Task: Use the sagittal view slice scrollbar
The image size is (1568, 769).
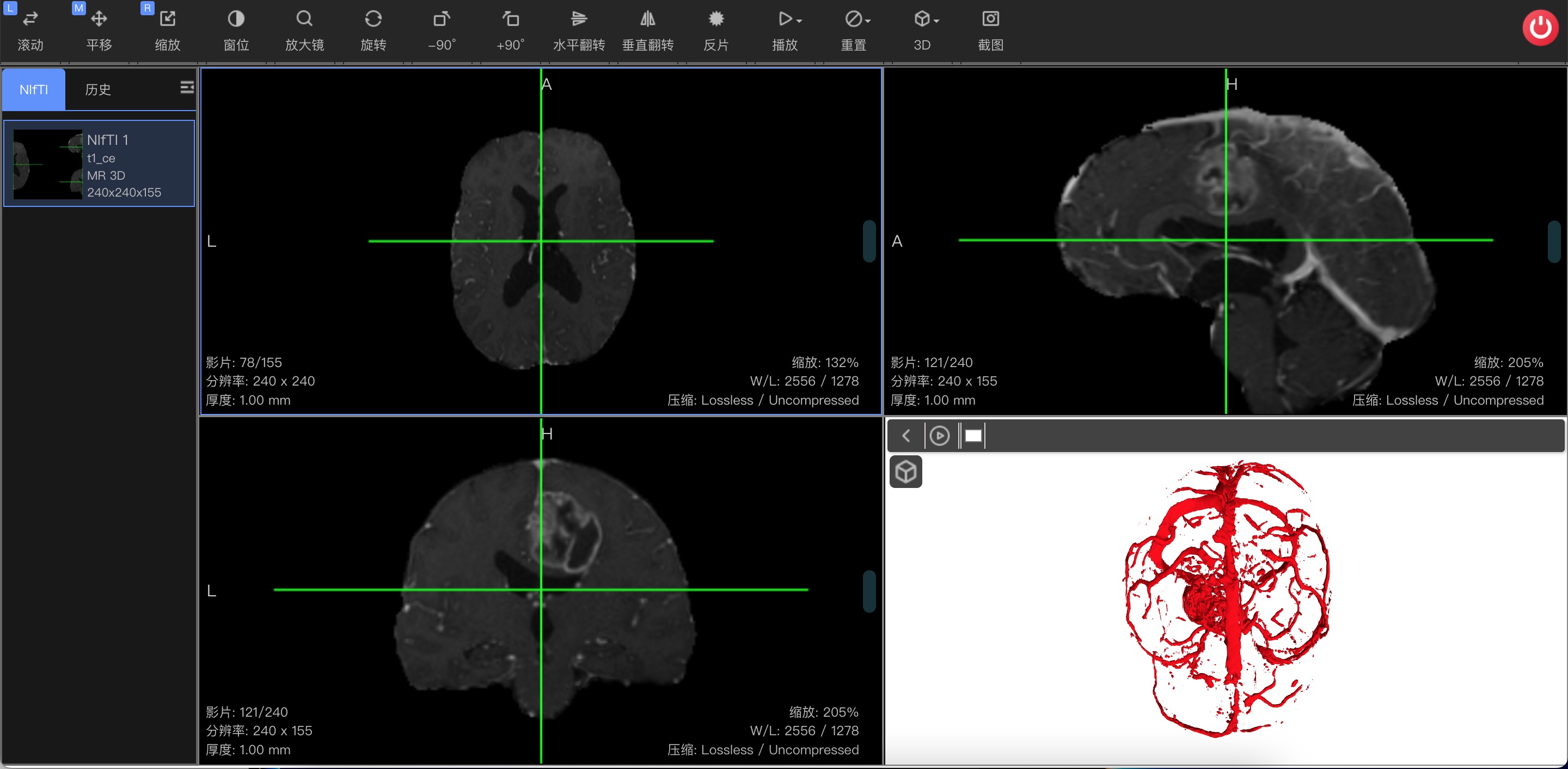Action: [x=1554, y=241]
